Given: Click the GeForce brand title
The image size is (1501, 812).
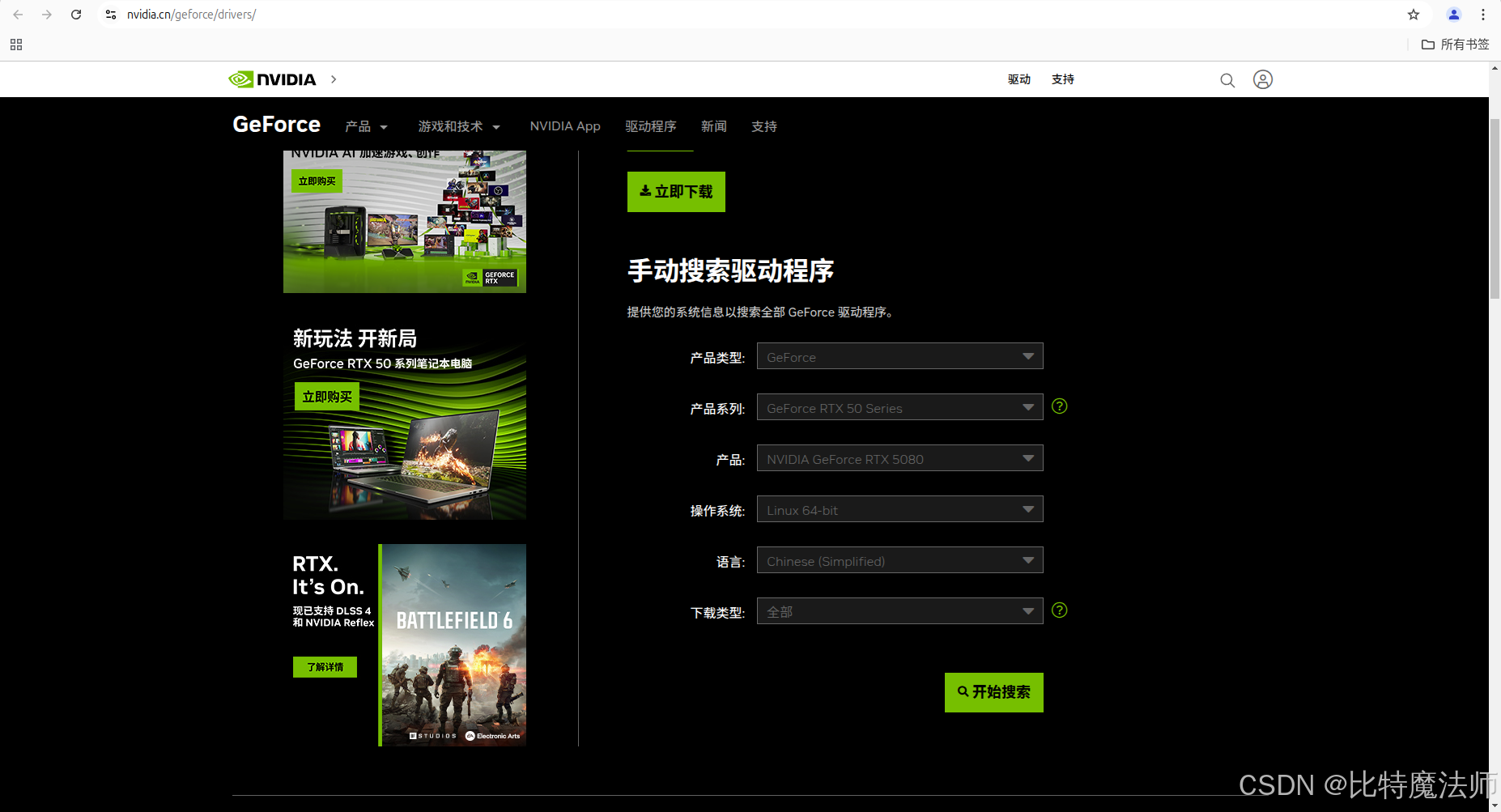Looking at the screenshot, I should click(276, 125).
